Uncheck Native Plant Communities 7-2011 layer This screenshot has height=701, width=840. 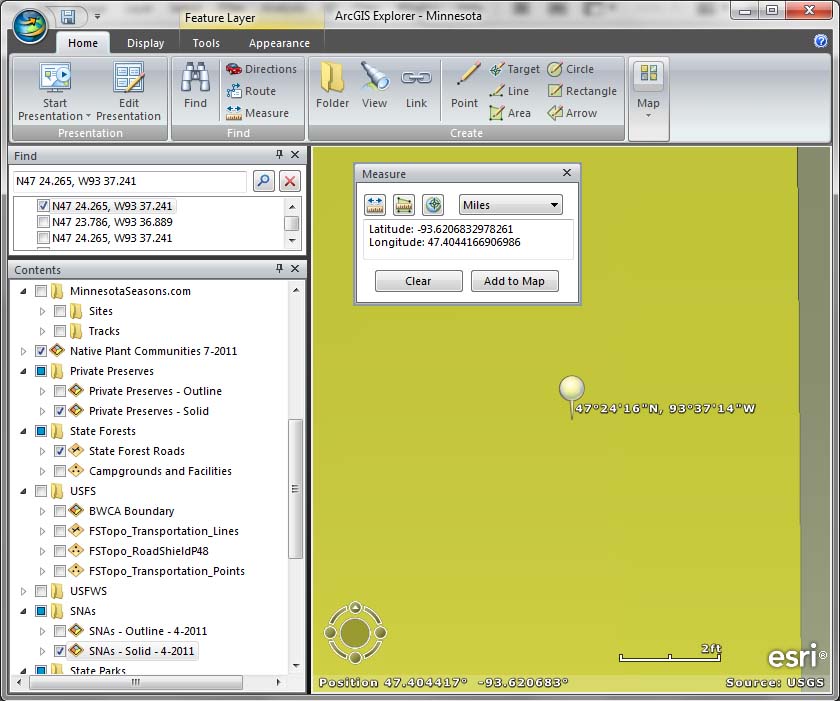coord(41,351)
